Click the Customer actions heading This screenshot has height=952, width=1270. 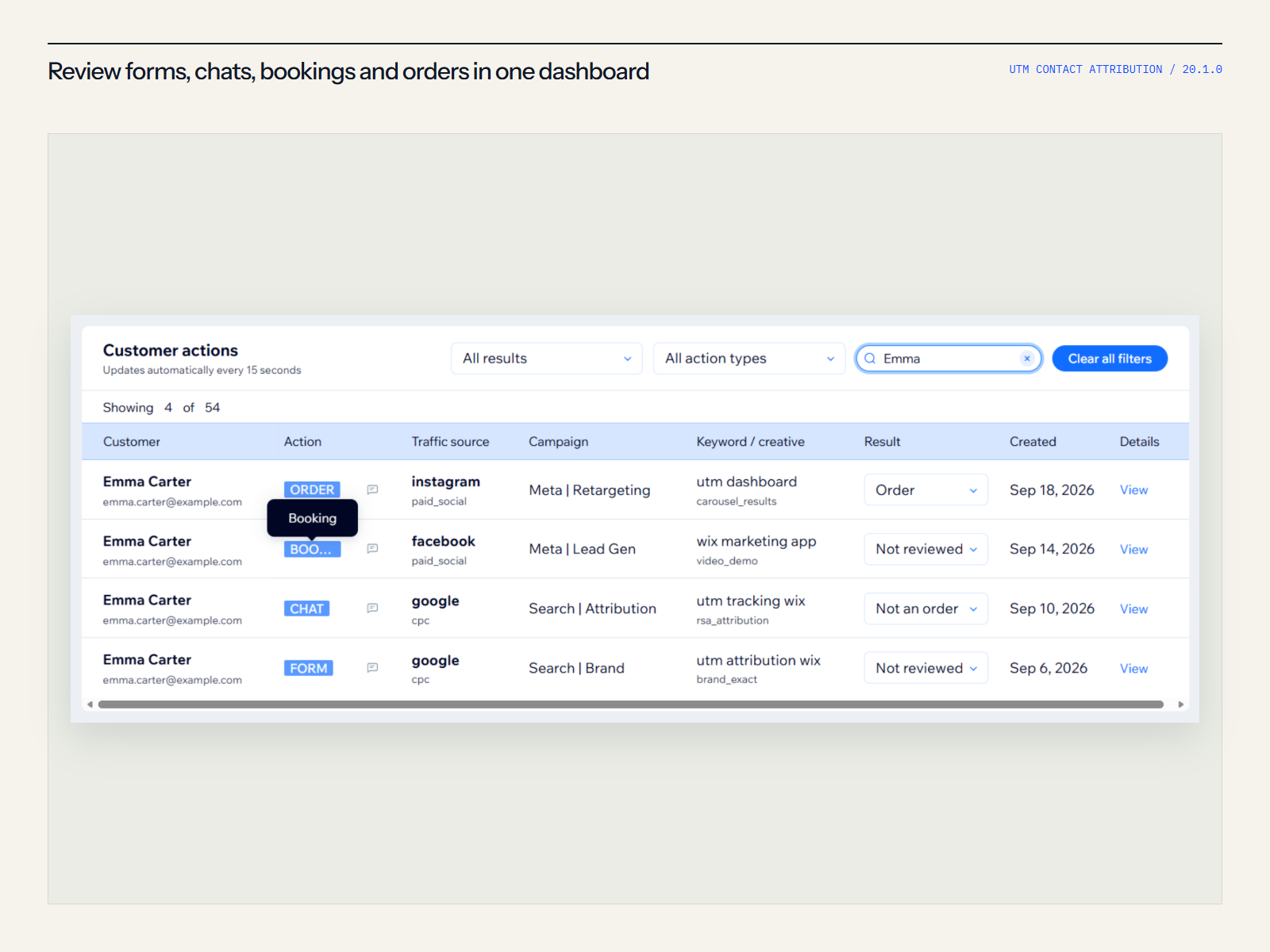click(170, 351)
